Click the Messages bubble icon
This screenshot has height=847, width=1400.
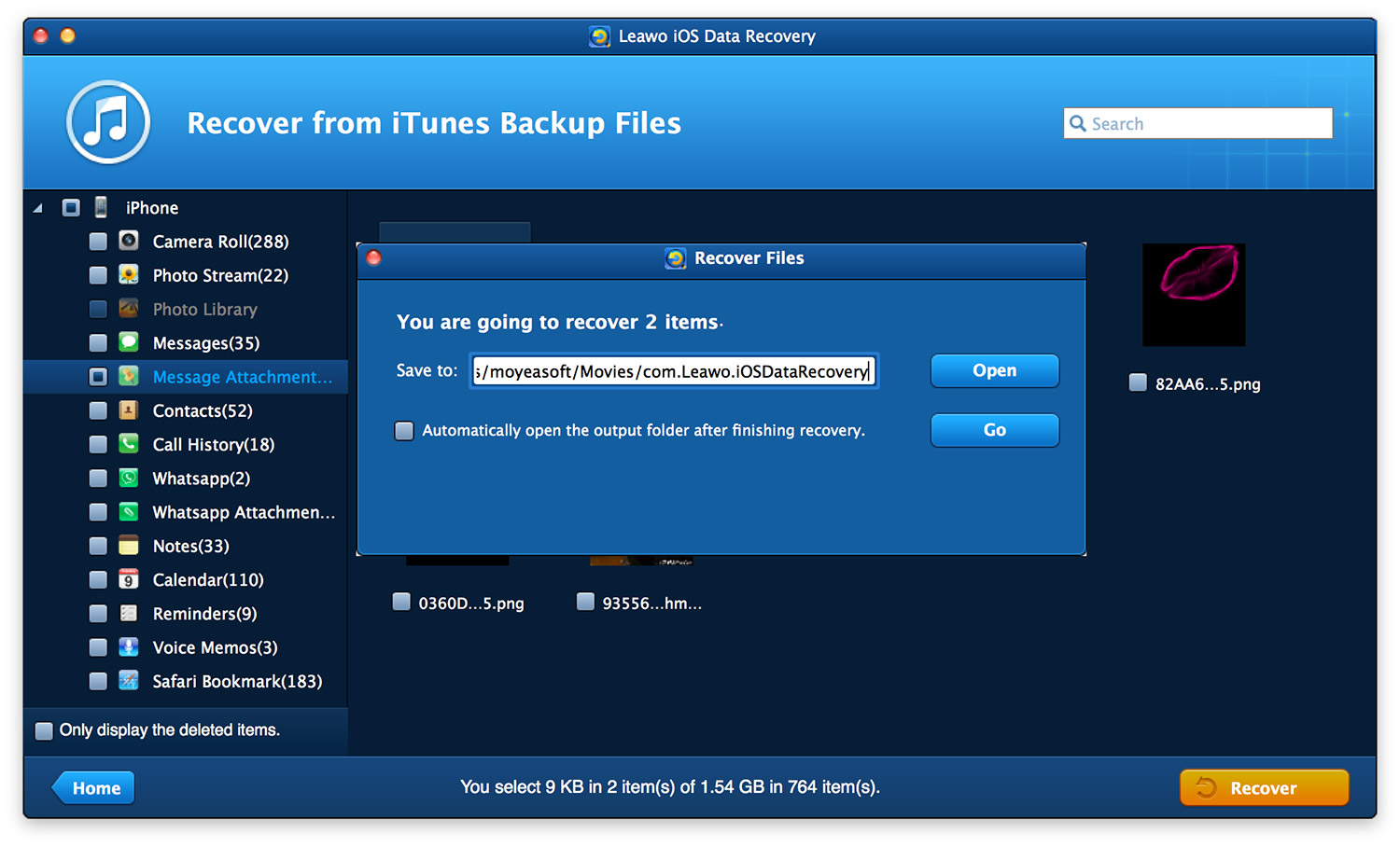click(129, 342)
